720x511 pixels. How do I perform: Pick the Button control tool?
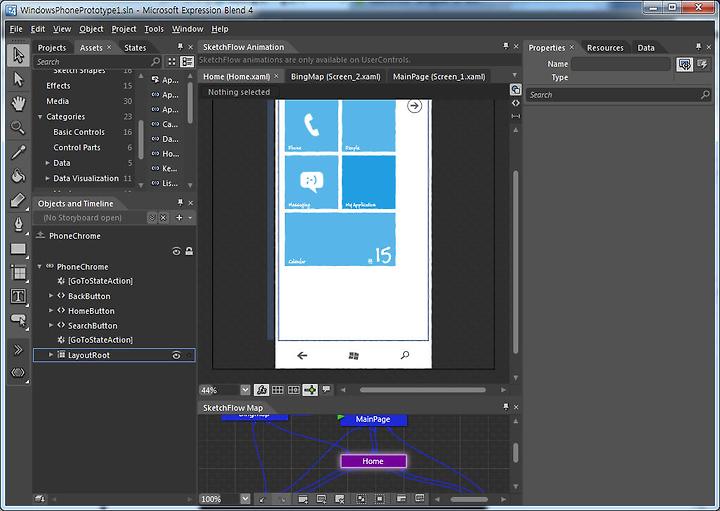(18, 320)
